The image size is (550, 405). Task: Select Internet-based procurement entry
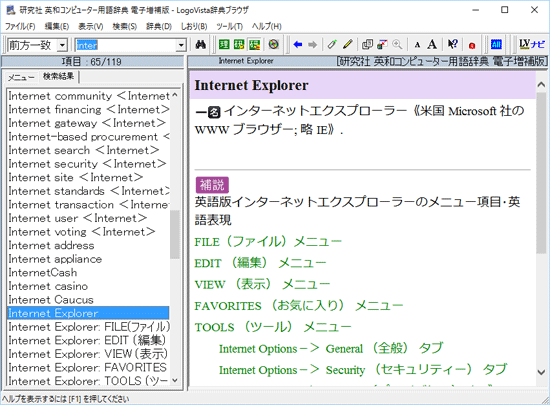[88, 137]
